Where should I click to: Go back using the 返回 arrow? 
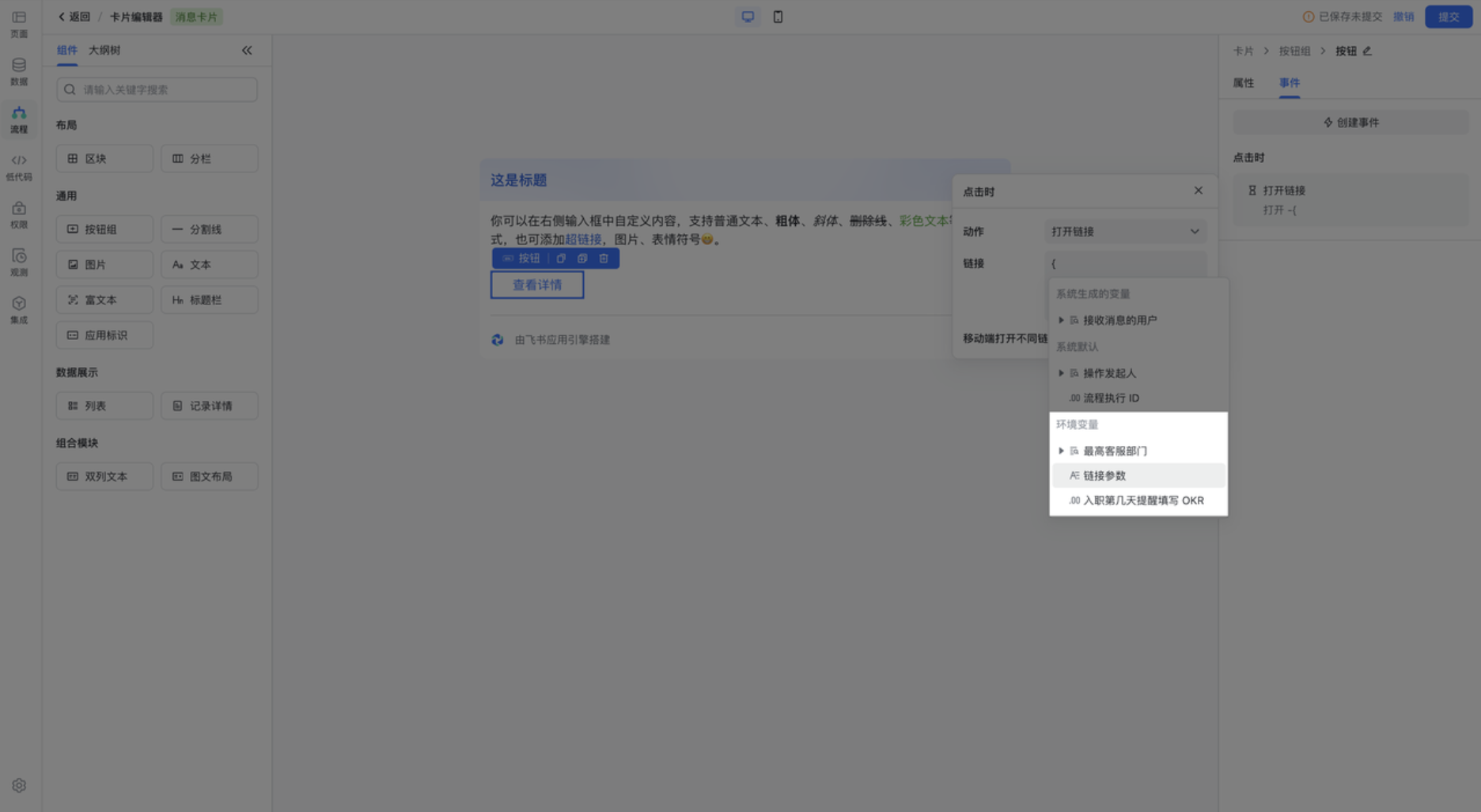[x=74, y=17]
